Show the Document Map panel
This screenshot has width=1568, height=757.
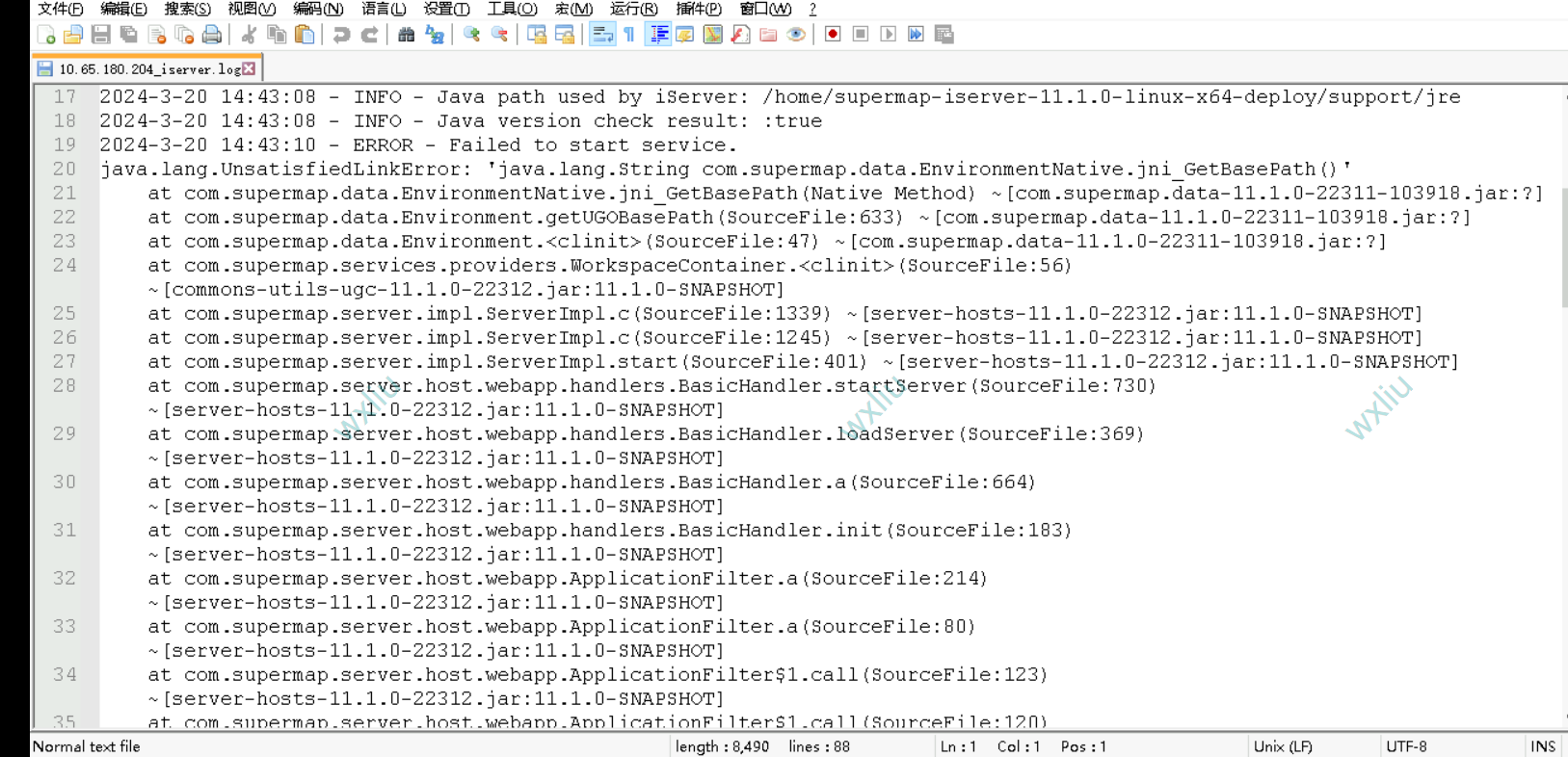(713, 35)
